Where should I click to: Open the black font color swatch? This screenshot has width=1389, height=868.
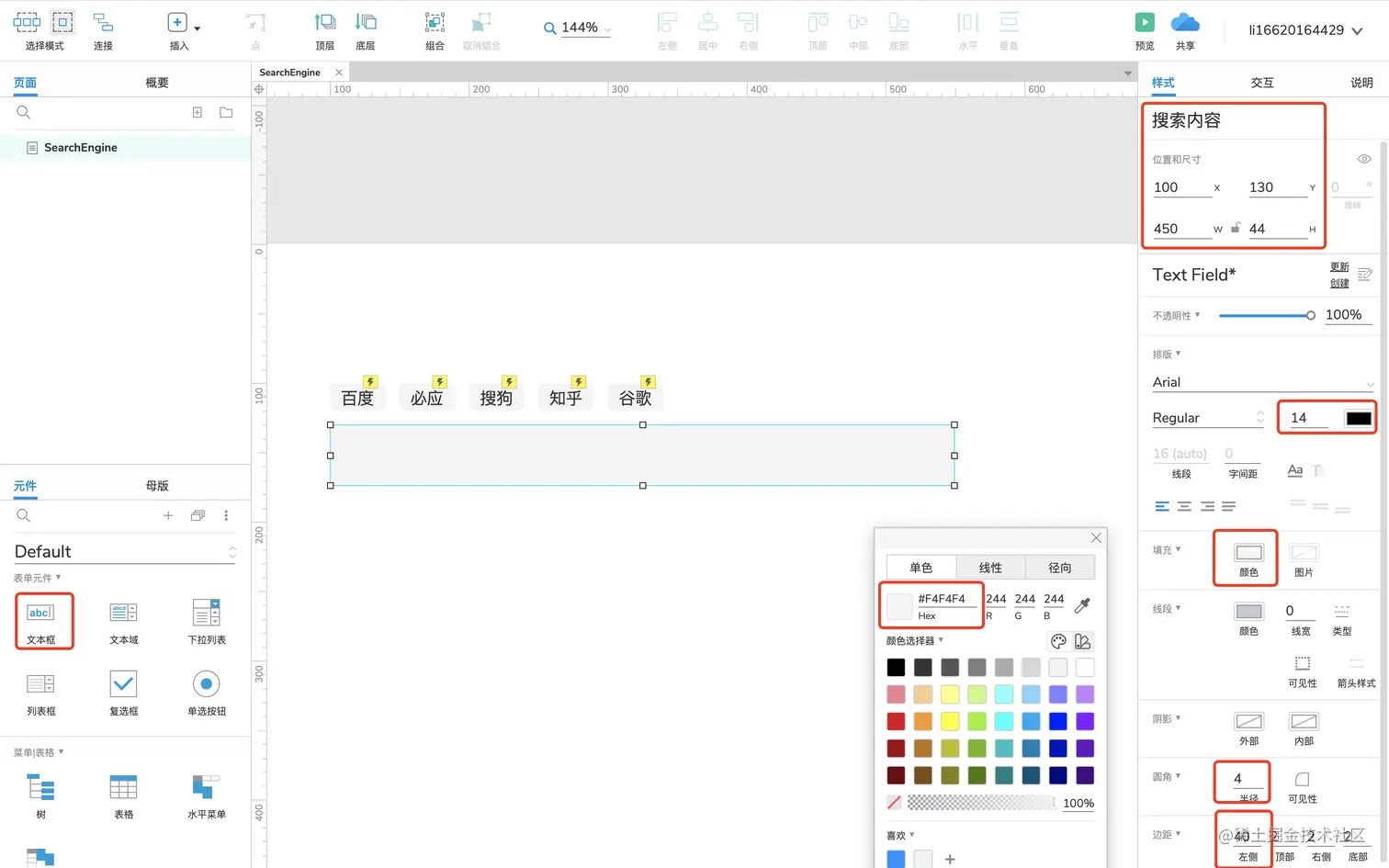click(1359, 418)
